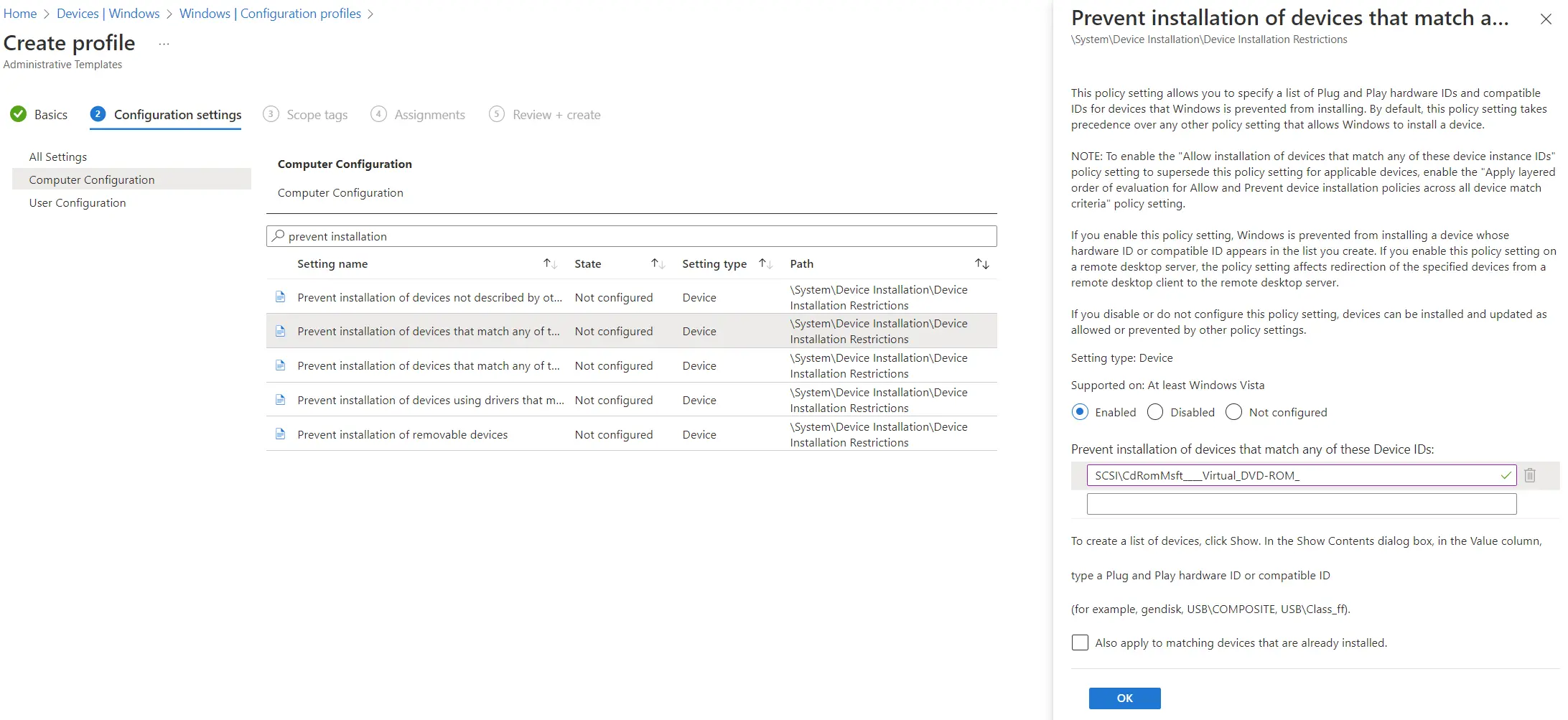Select the Enabled radio button
Screen dimensions: 1568x720
tap(1080, 412)
